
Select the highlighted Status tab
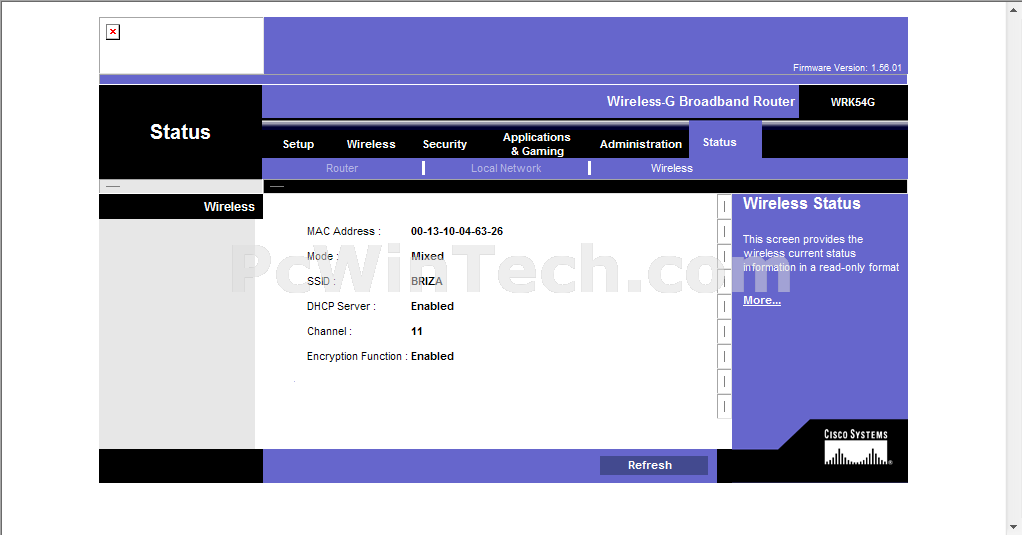720,142
